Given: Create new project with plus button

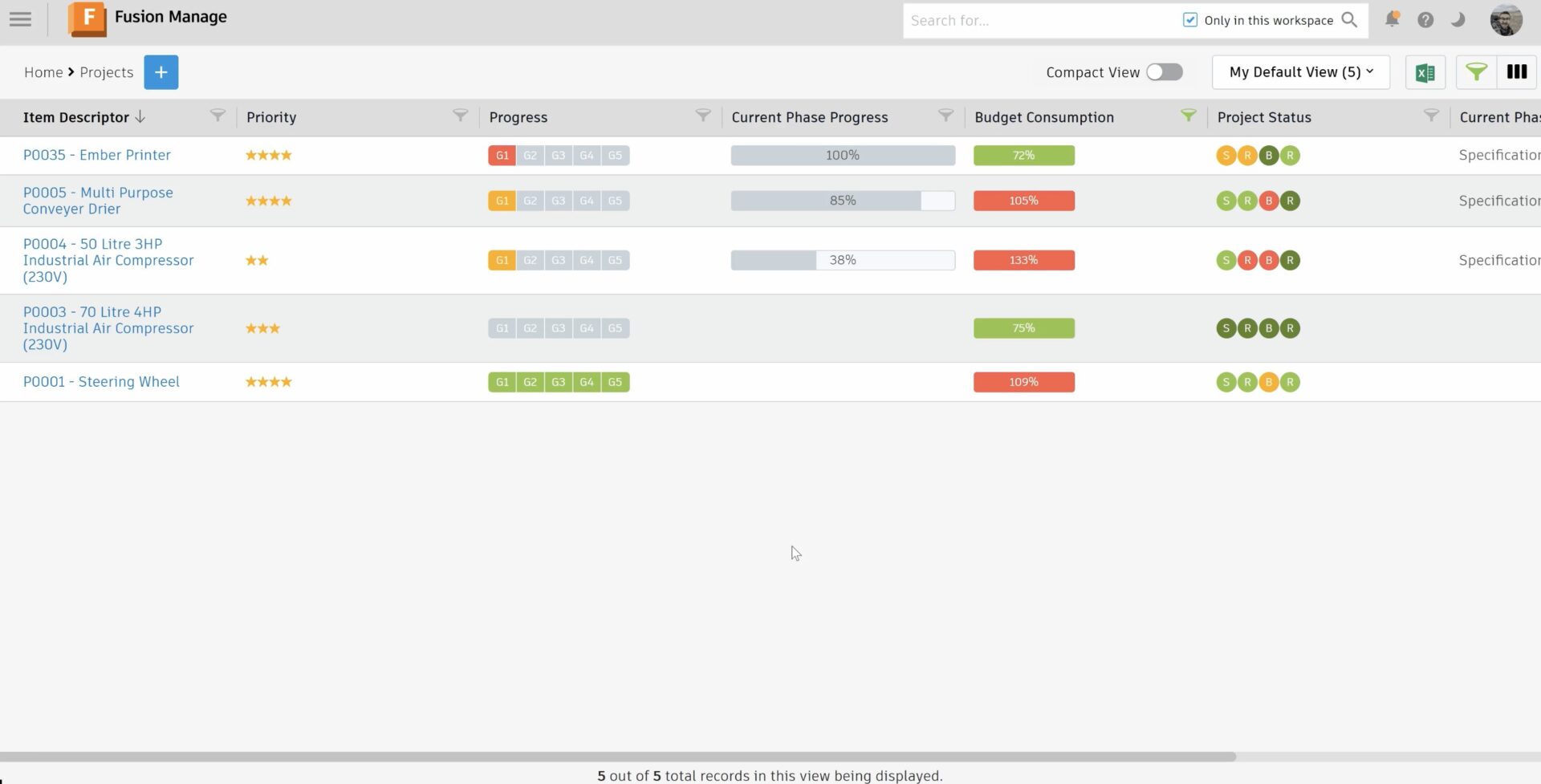Looking at the screenshot, I should [x=161, y=71].
